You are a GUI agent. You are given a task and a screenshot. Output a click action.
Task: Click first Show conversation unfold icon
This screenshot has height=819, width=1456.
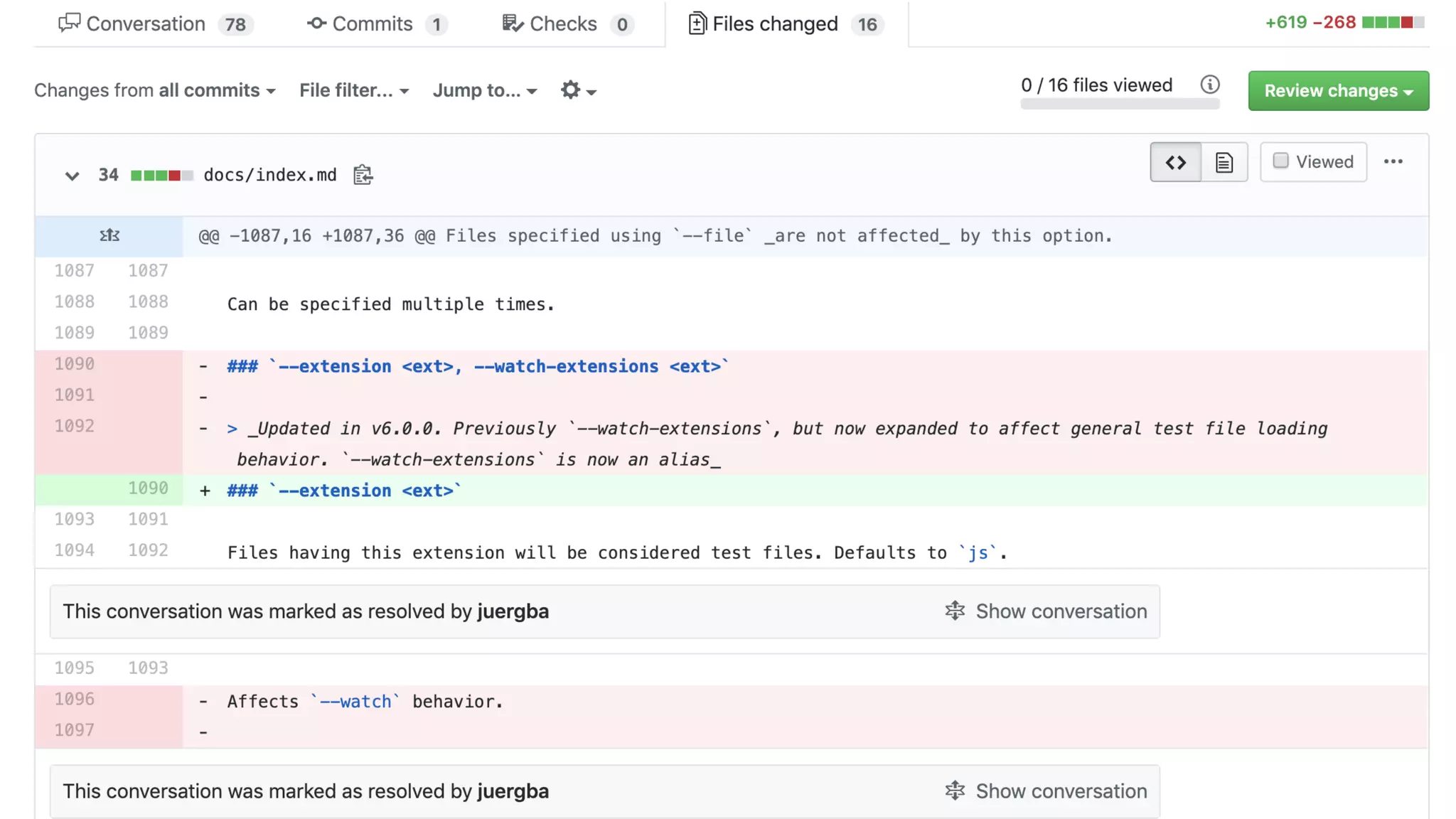[x=955, y=611]
